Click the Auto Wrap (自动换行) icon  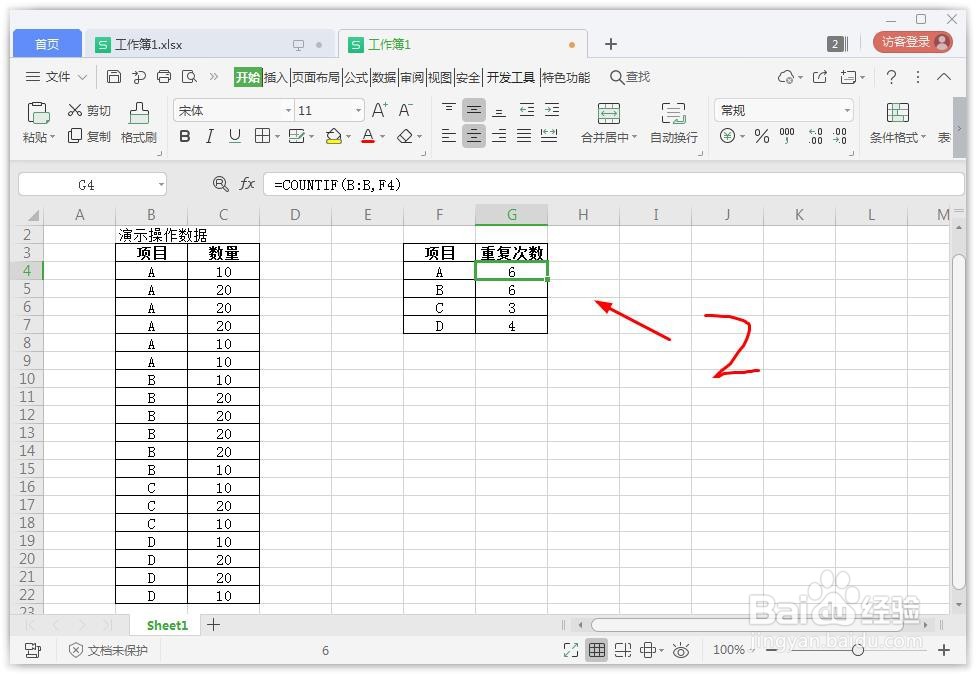point(673,113)
